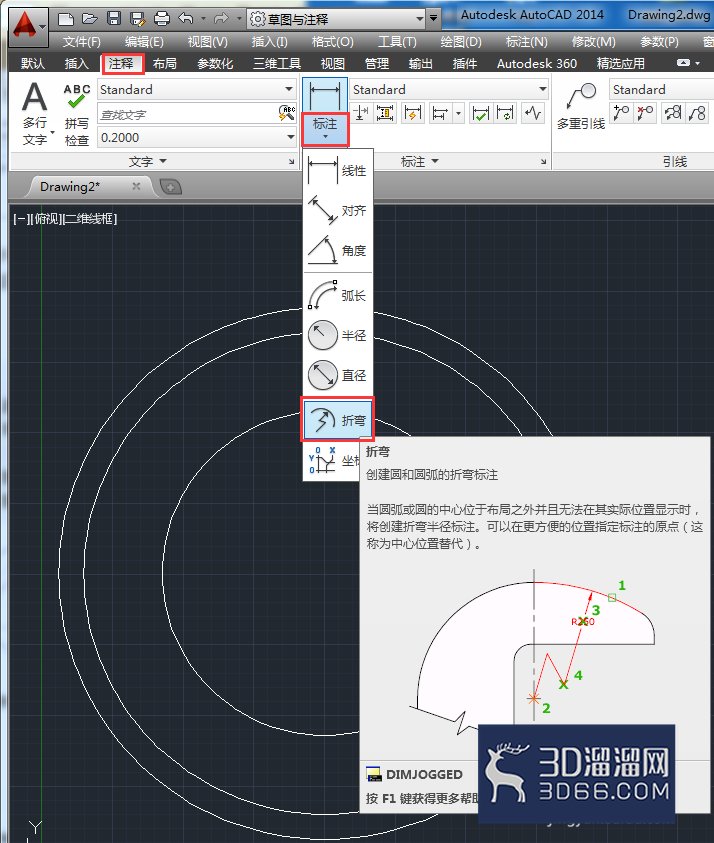
Task: Click the Update dimension icon
Action: click(x=505, y=113)
